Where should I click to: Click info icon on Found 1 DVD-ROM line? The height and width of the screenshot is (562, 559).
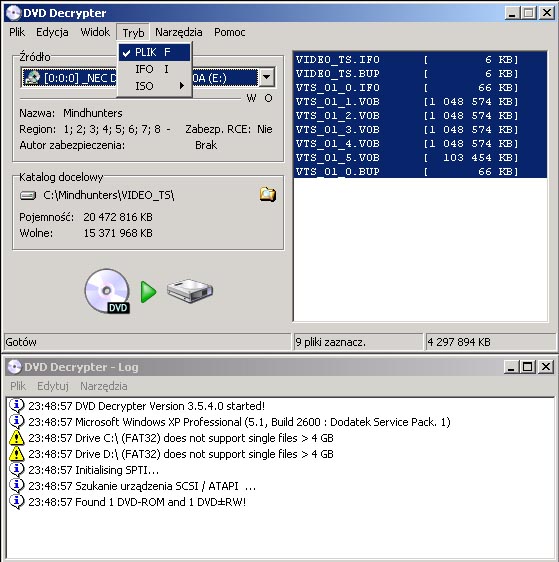[x=16, y=502]
